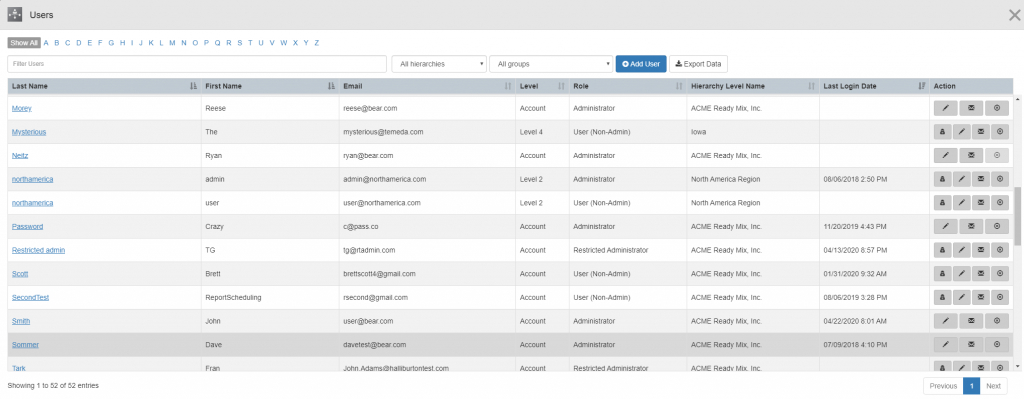Screen dimensions: 1024x399
Task: Open the Morey user link
Action: pos(22,108)
